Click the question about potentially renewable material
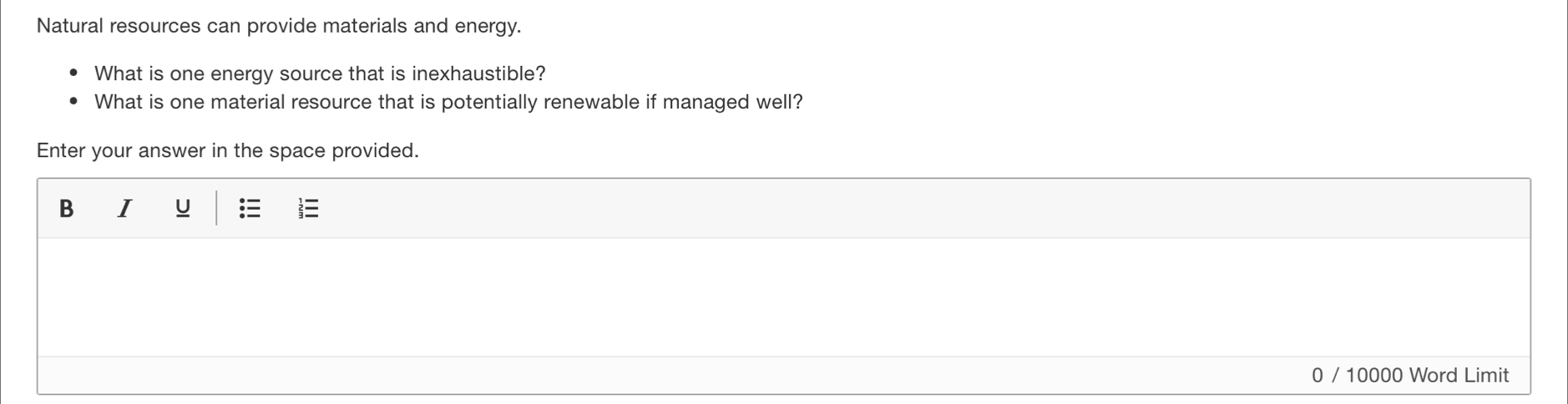 coord(448,102)
